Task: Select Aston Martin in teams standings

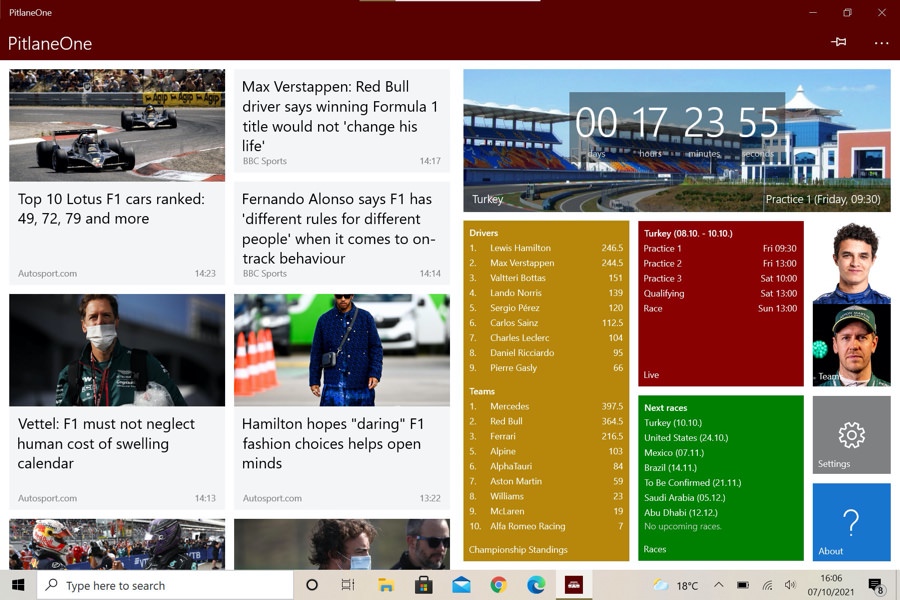Action: 546,481
